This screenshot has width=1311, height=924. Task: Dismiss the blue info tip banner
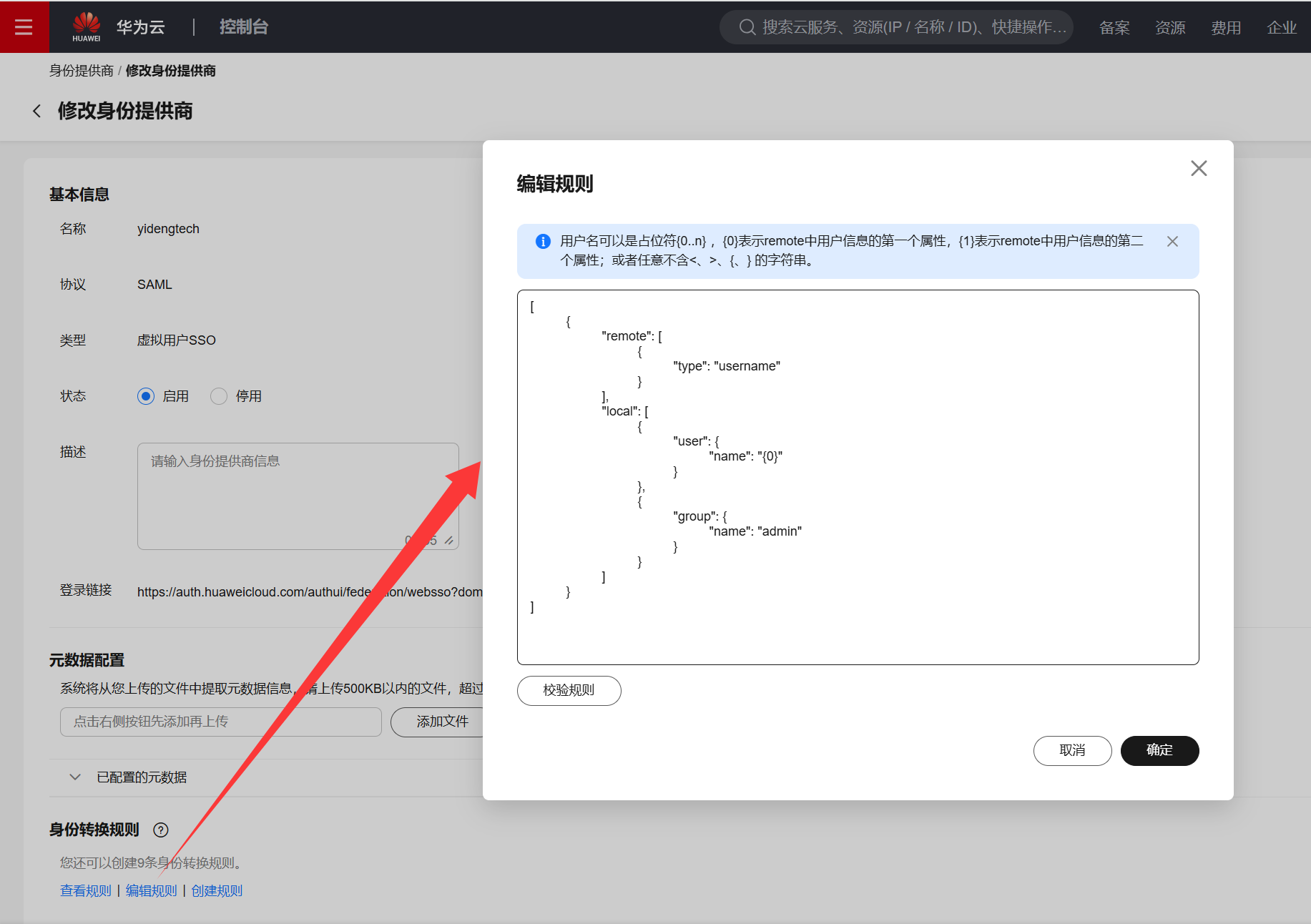coord(1172,242)
